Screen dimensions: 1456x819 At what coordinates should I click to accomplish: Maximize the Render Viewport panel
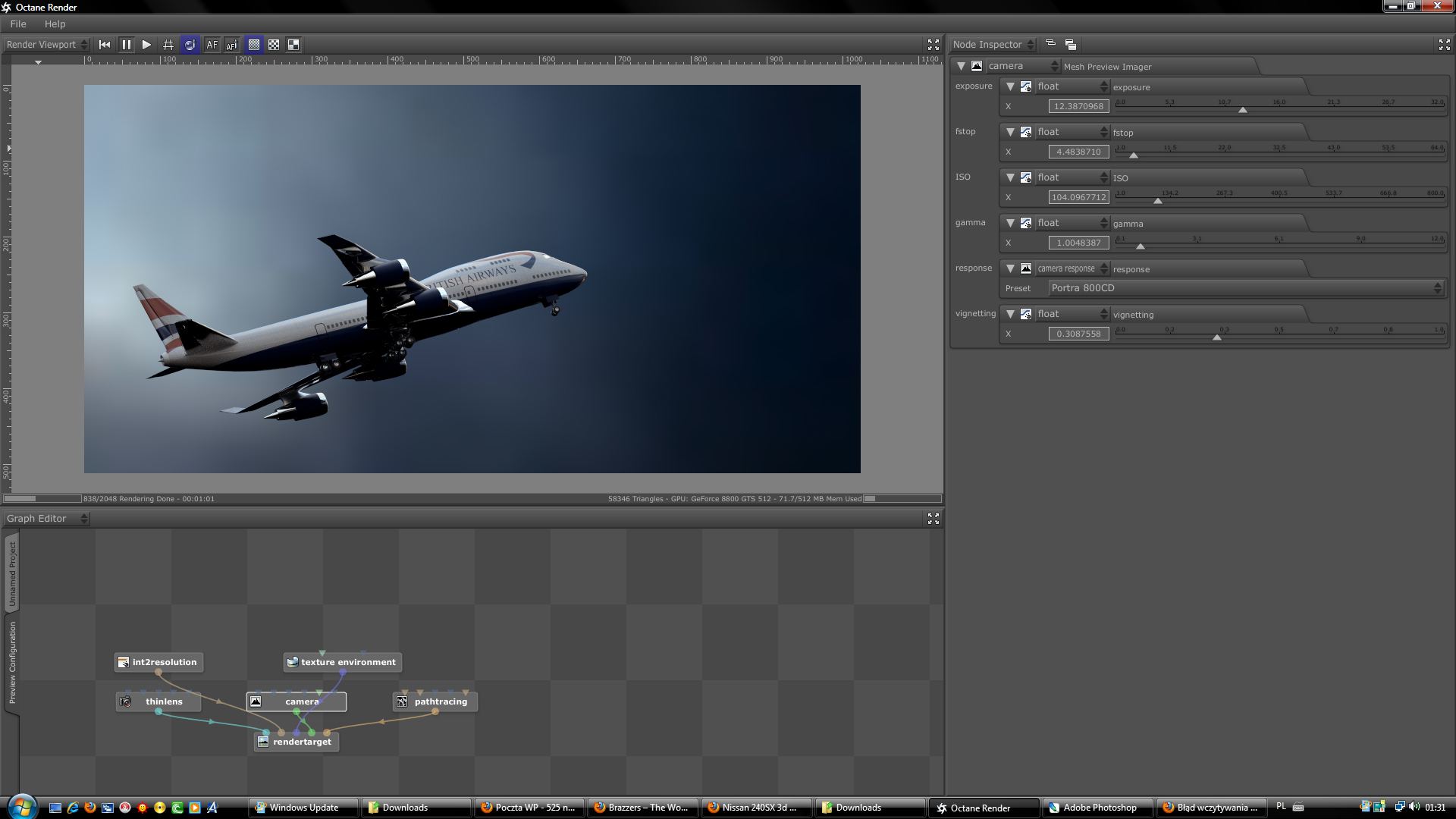[934, 45]
